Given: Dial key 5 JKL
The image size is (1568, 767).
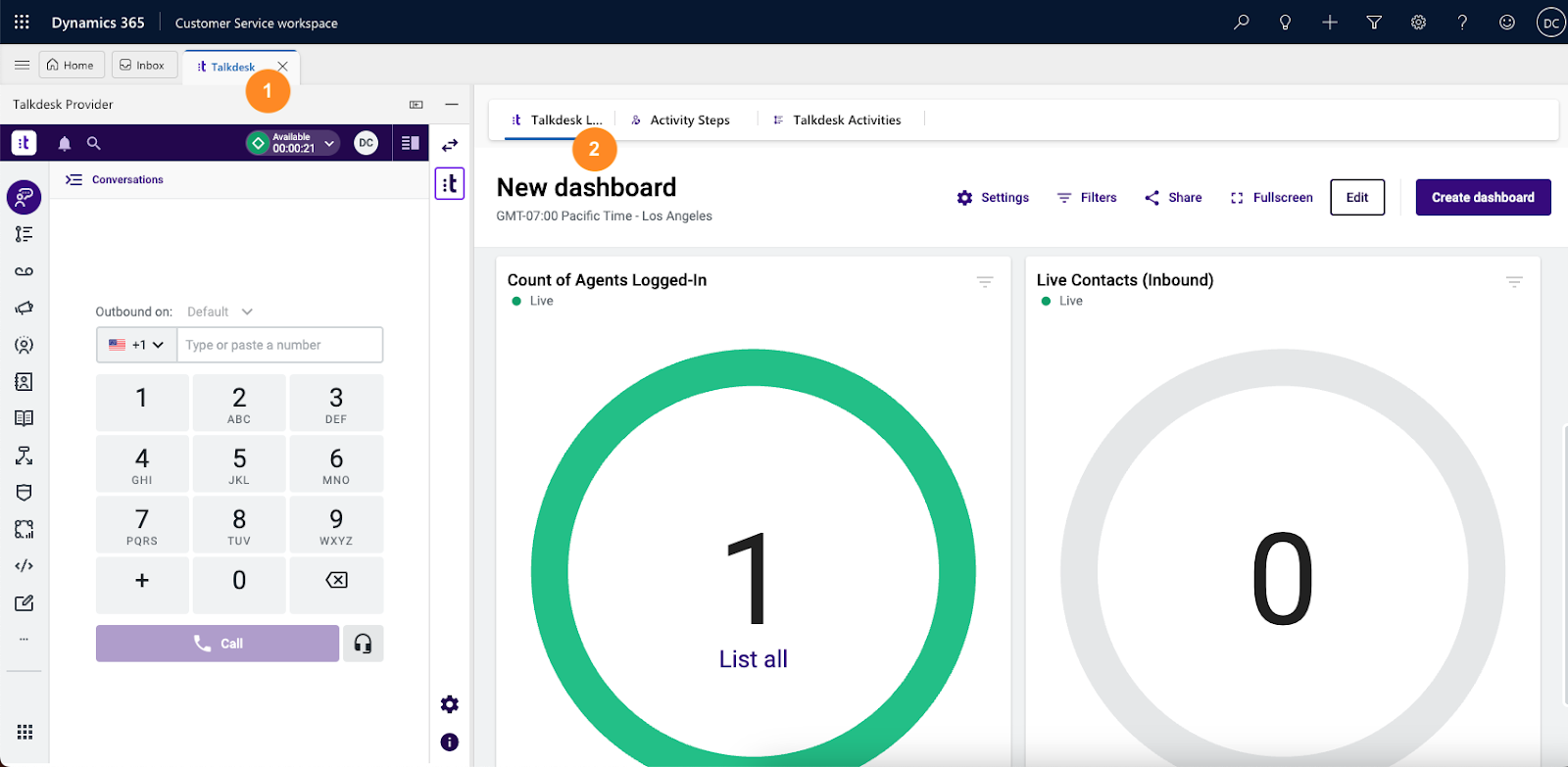Looking at the screenshot, I should 239,464.
